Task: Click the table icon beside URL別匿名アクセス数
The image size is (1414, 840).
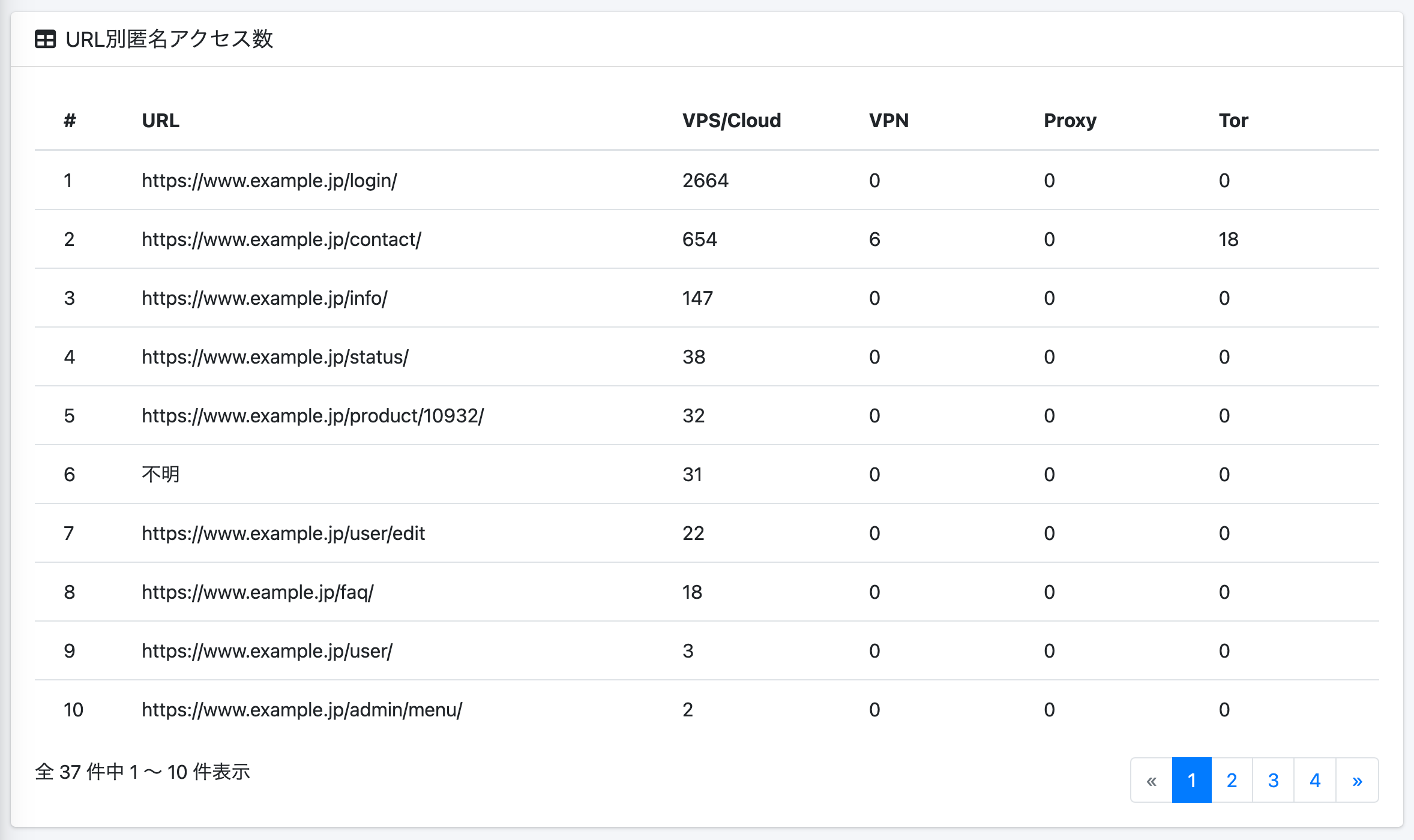Action: point(45,40)
